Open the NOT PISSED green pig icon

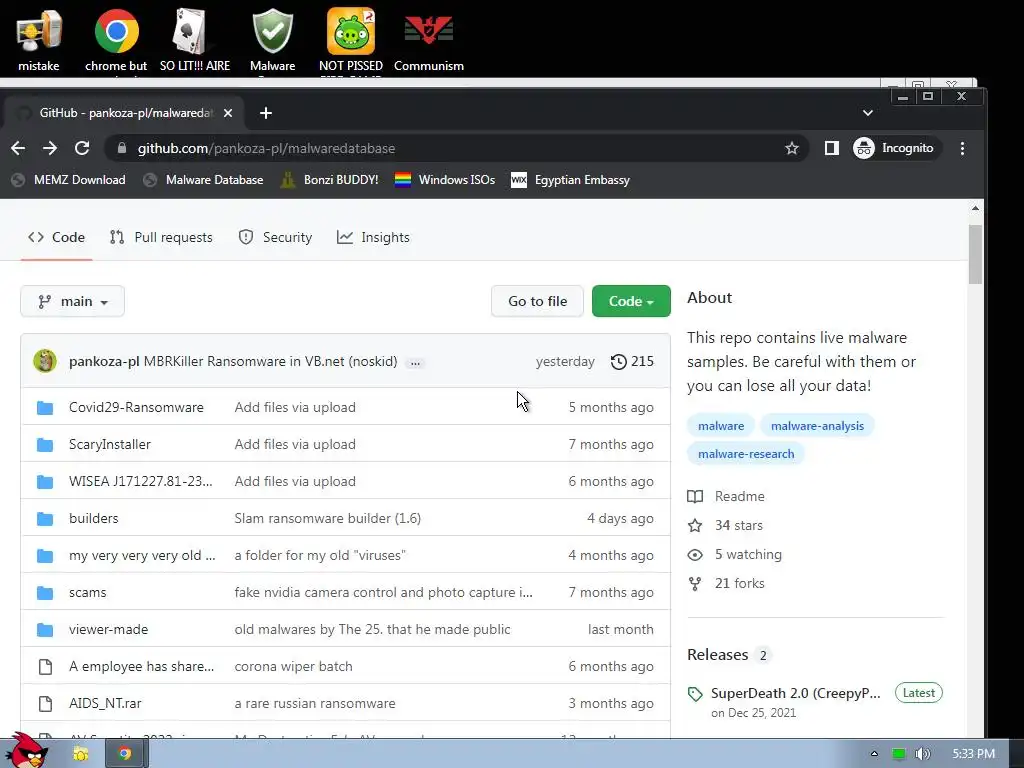coord(351,39)
